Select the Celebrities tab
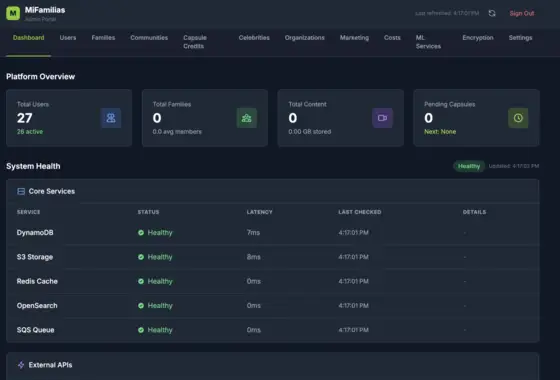 (x=254, y=38)
